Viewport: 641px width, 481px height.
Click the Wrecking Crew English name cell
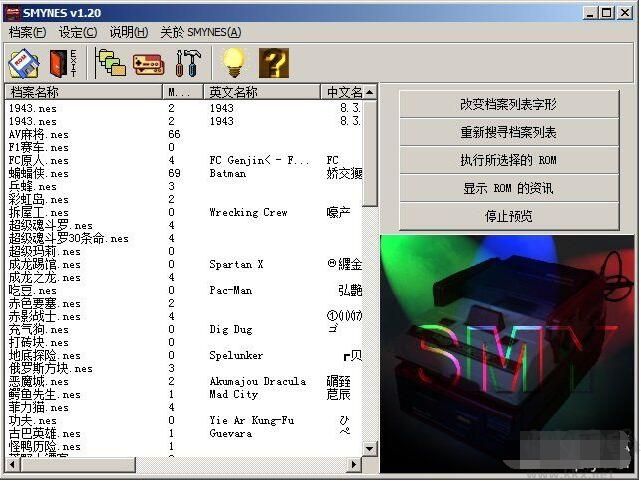point(249,213)
